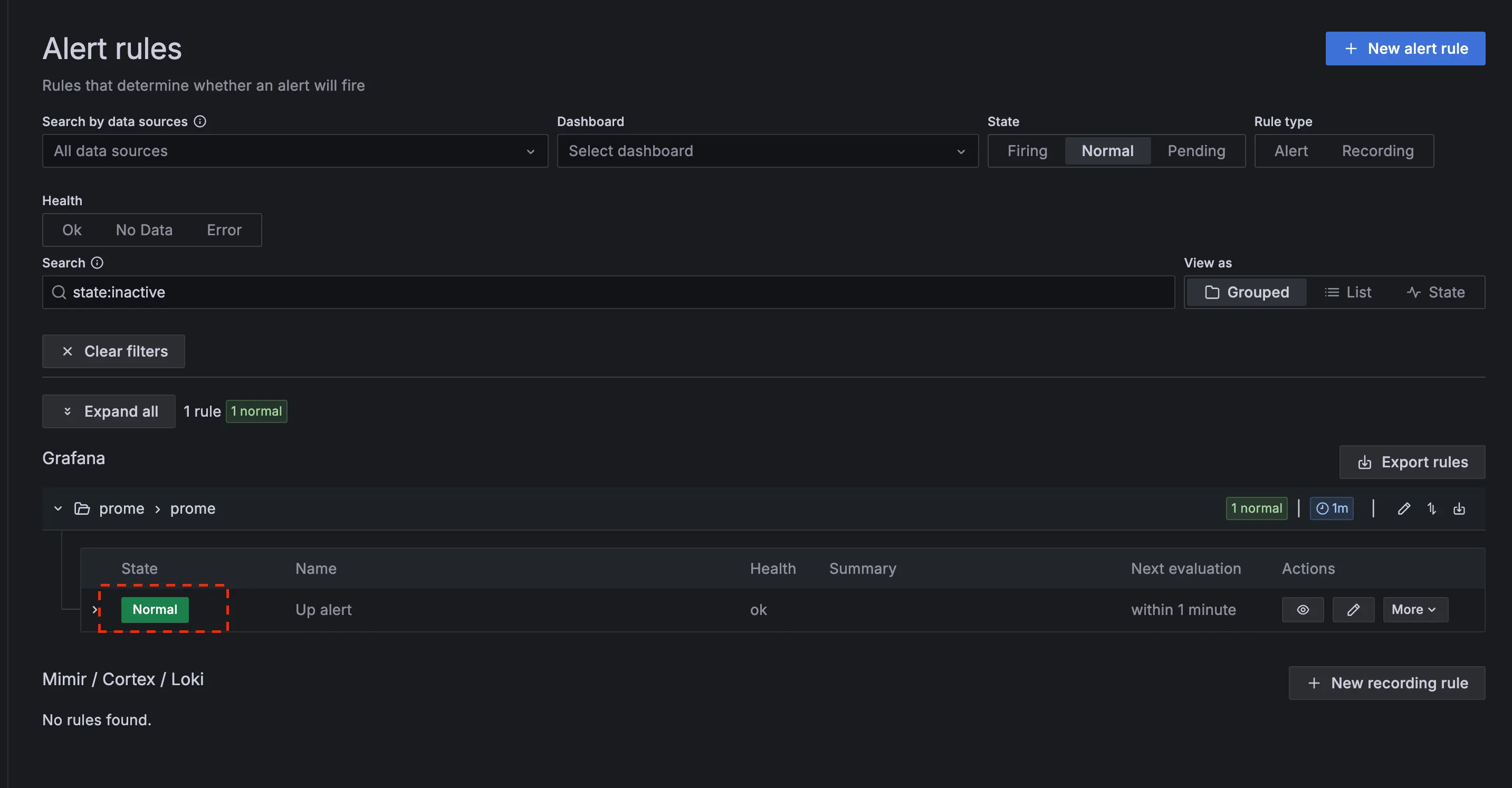The image size is (1512, 788).
Task: Click the export icon in the prome group header
Action: (1459, 508)
